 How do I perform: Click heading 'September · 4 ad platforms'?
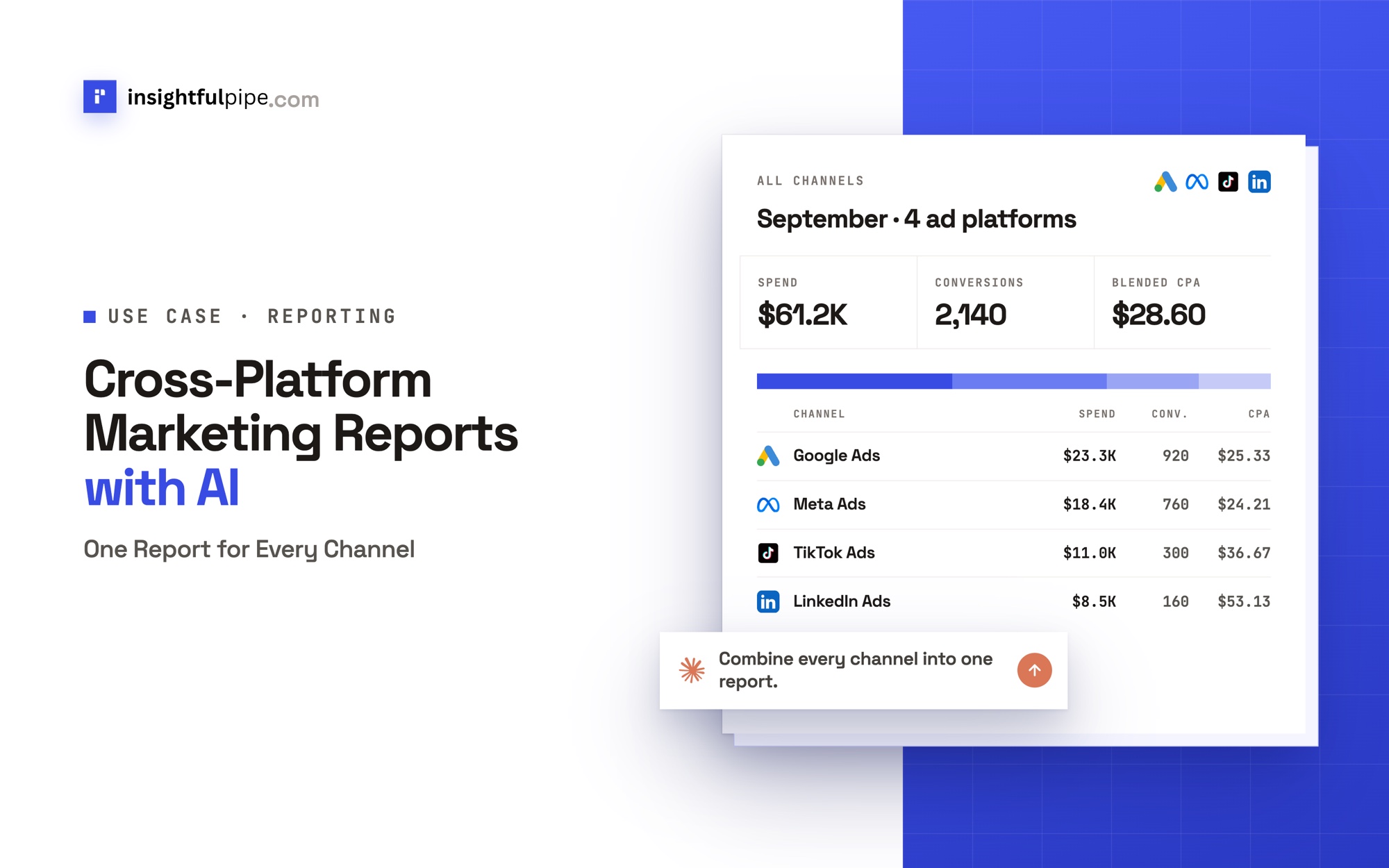point(916,219)
